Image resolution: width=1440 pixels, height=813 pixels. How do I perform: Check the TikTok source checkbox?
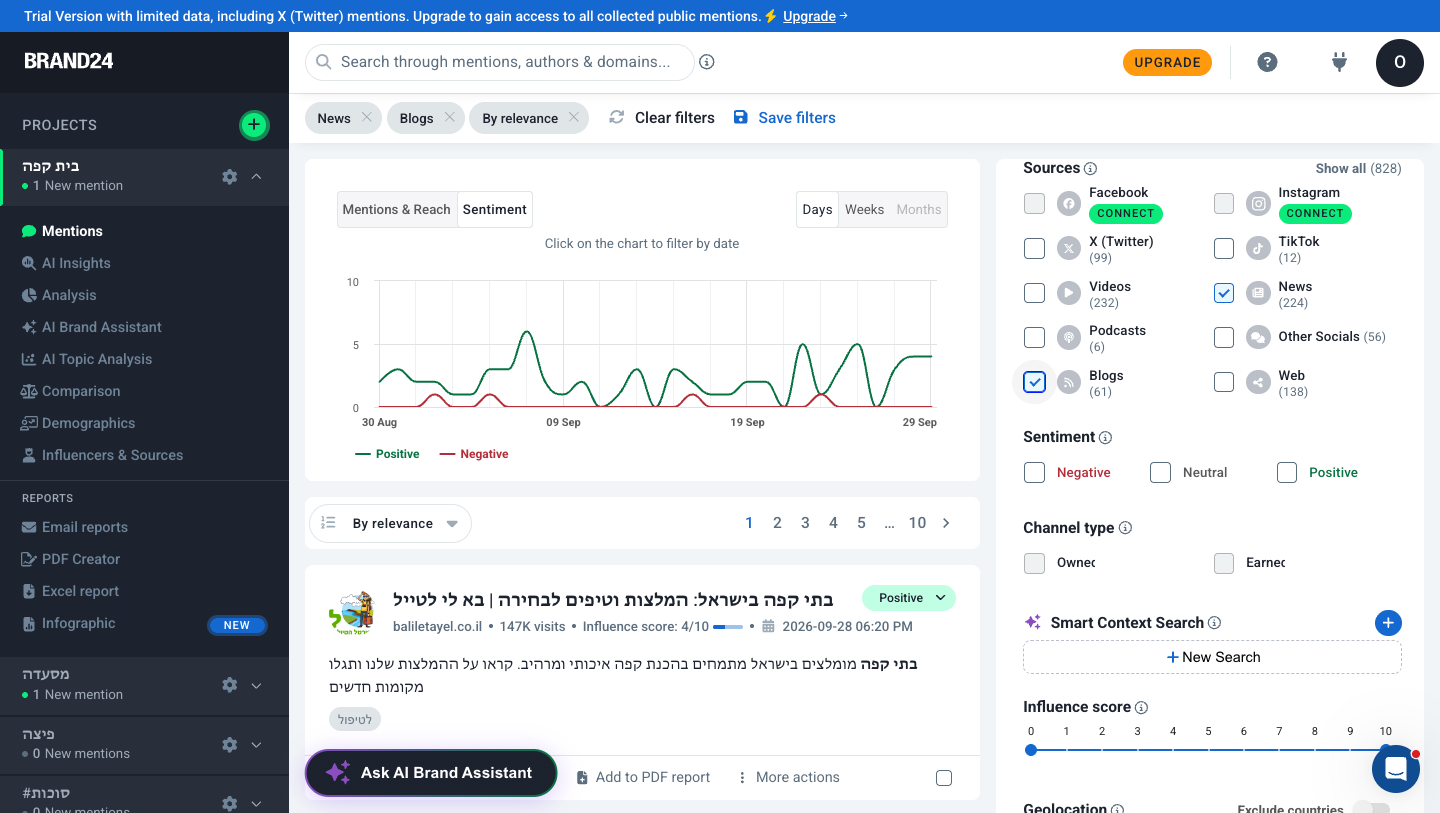pyautogui.click(x=1224, y=248)
